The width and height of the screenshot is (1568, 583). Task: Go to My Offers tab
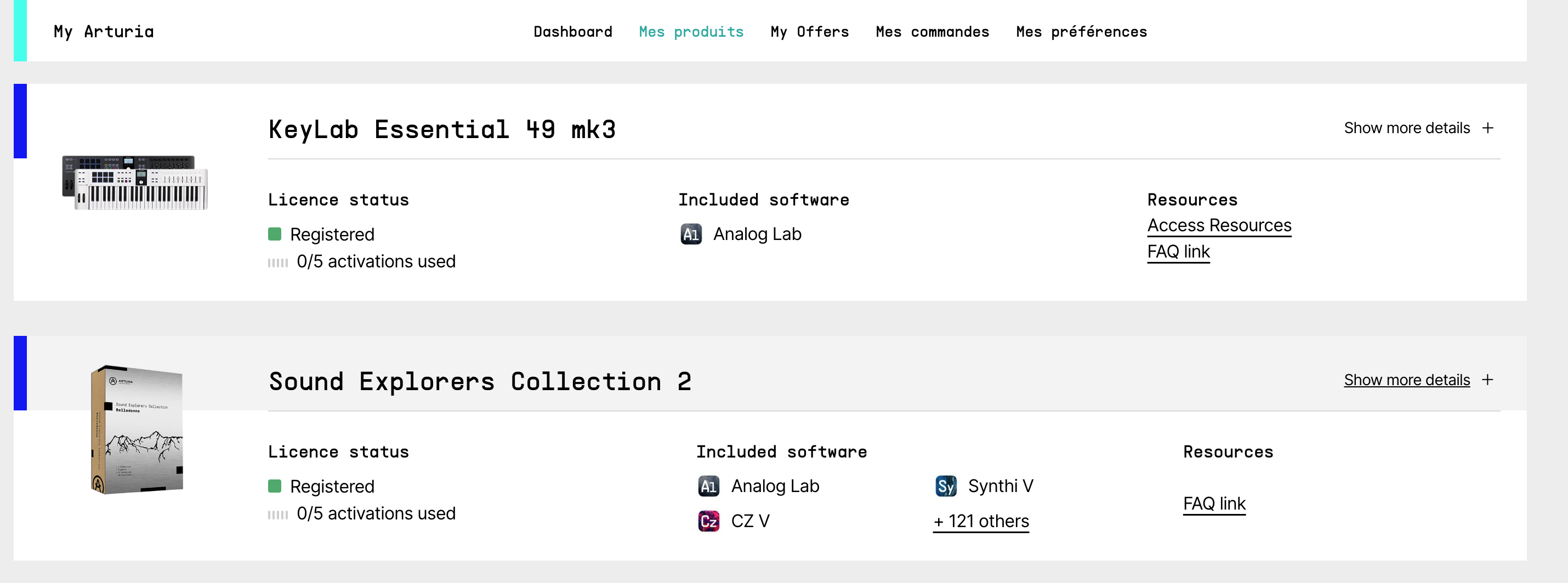810,32
